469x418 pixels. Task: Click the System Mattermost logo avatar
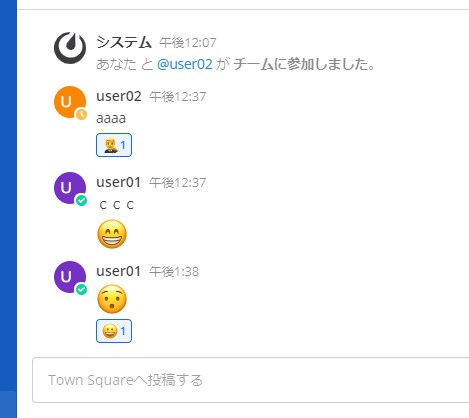(70, 48)
